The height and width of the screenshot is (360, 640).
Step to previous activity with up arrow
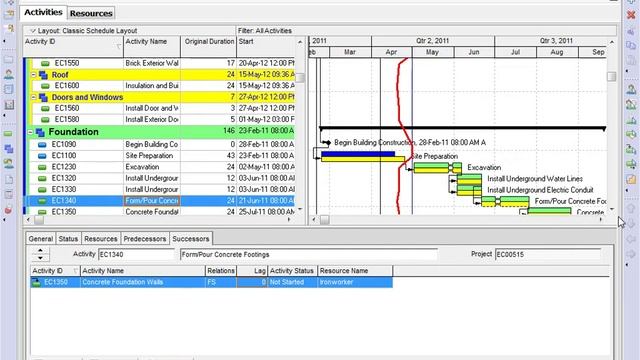coord(40,251)
